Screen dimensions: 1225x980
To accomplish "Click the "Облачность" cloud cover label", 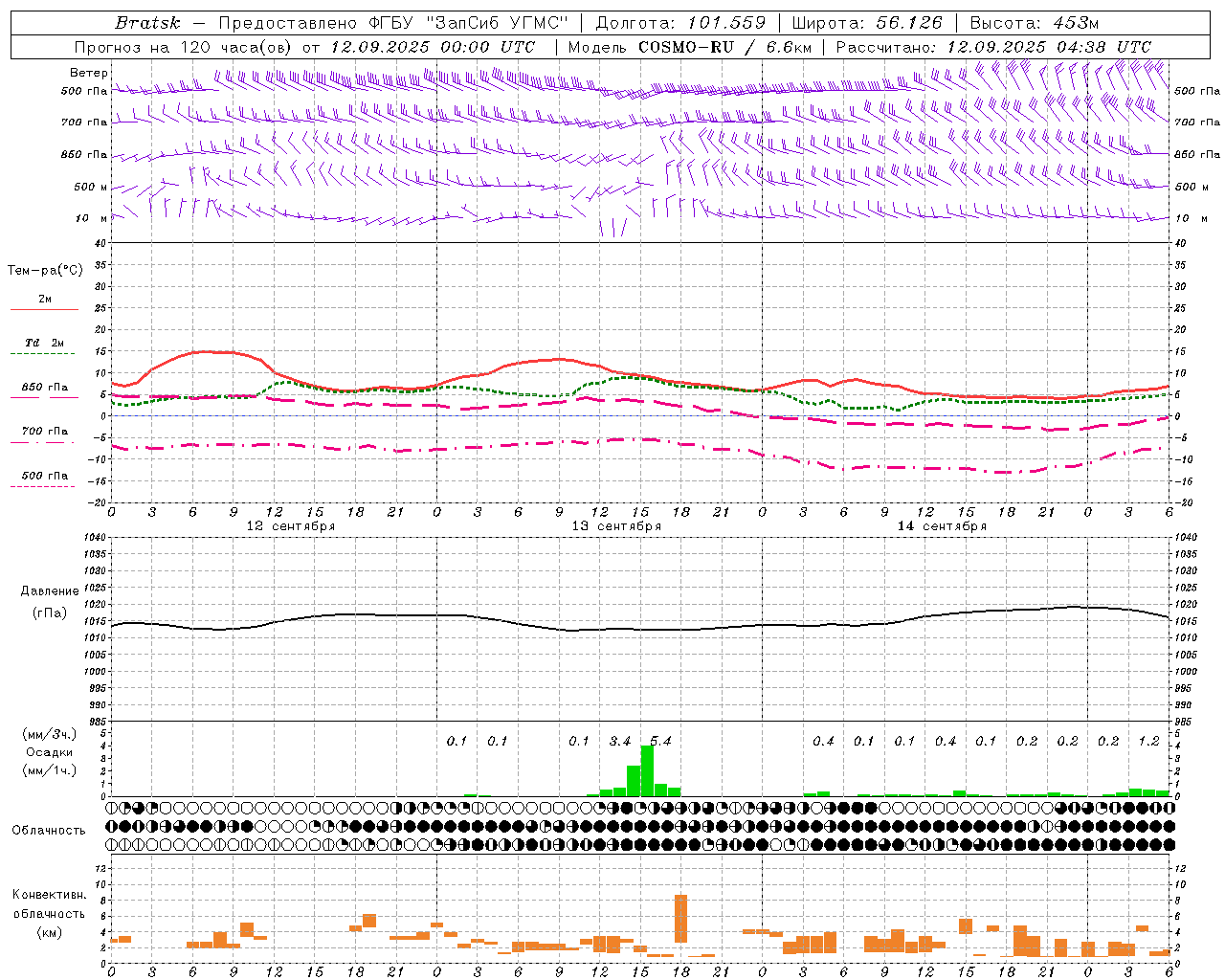I will [x=49, y=831].
